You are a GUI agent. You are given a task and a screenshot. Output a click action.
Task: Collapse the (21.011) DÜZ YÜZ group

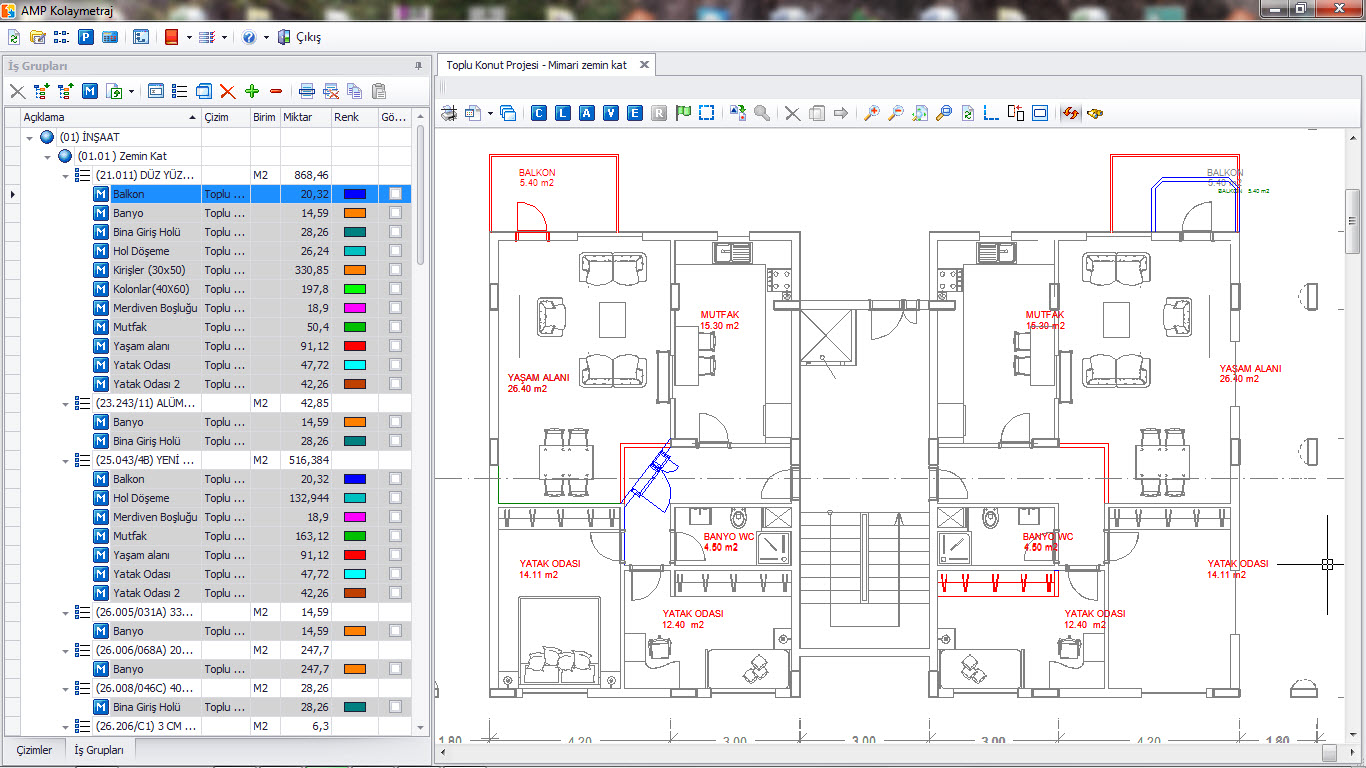[x=63, y=174]
